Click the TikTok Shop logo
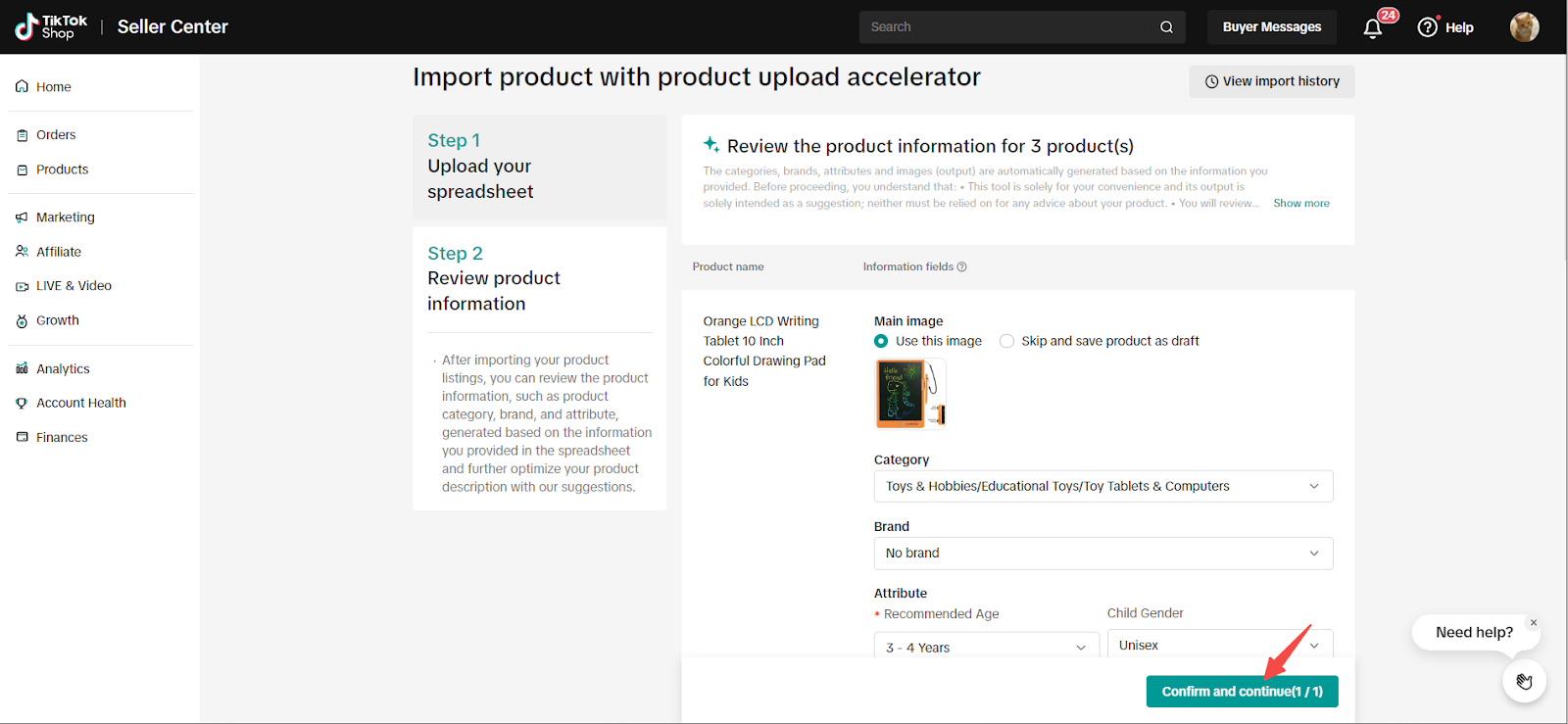Screen dimensions: 1568x724 [x=51, y=26]
